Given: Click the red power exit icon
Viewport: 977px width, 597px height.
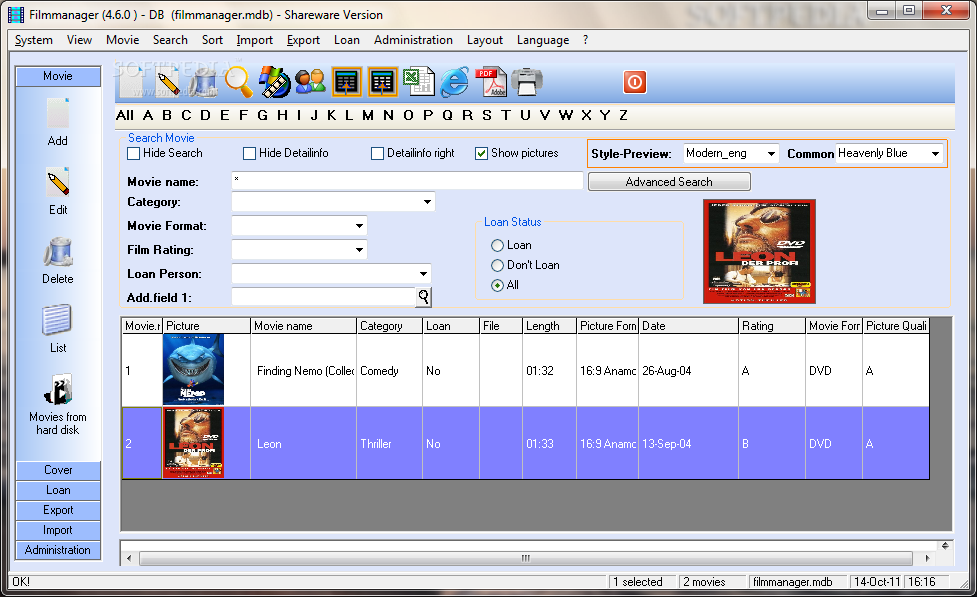Looking at the screenshot, I should (634, 82).
